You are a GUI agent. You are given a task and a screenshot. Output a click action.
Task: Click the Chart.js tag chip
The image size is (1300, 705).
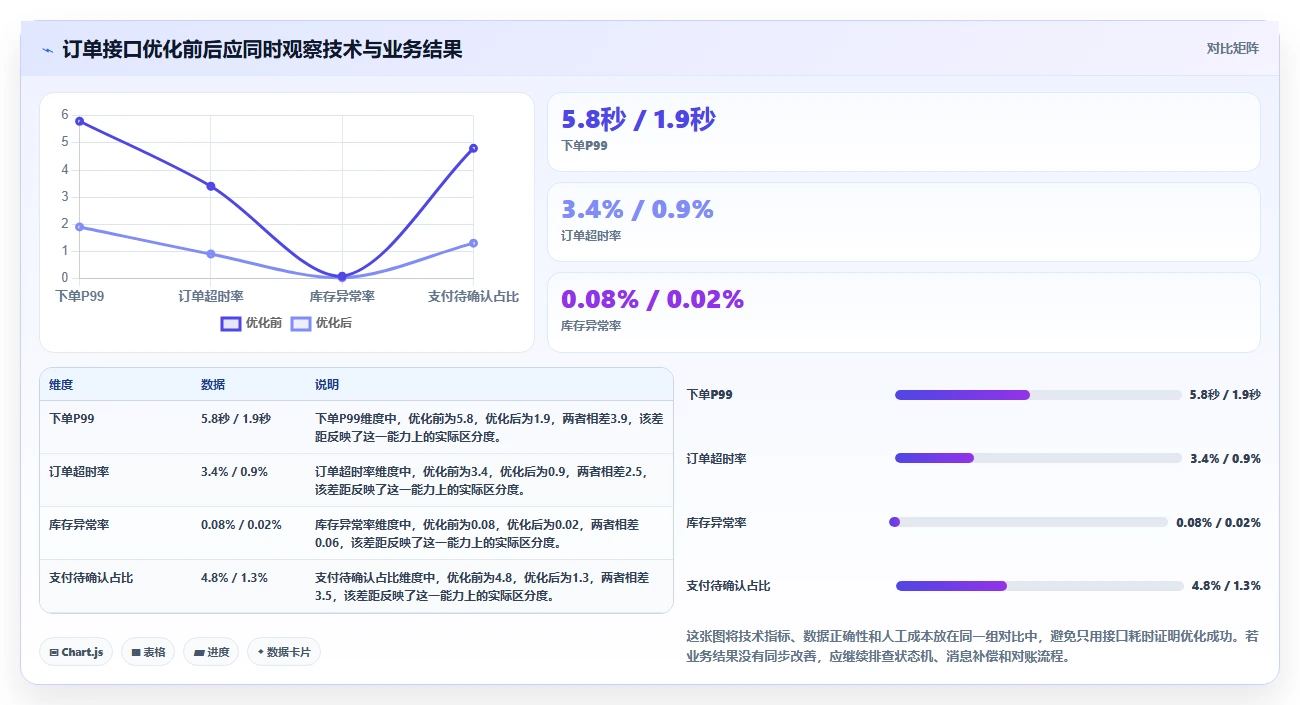point(76,652)
